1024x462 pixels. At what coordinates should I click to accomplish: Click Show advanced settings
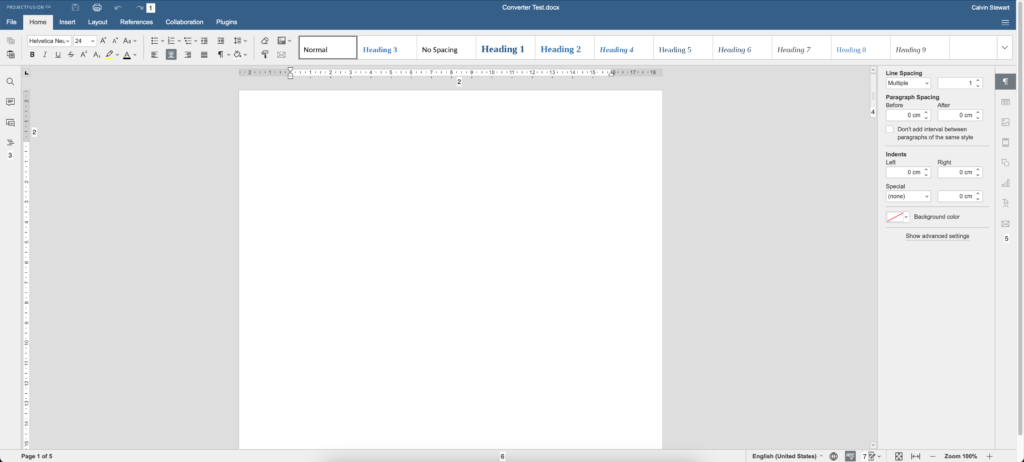937,236
